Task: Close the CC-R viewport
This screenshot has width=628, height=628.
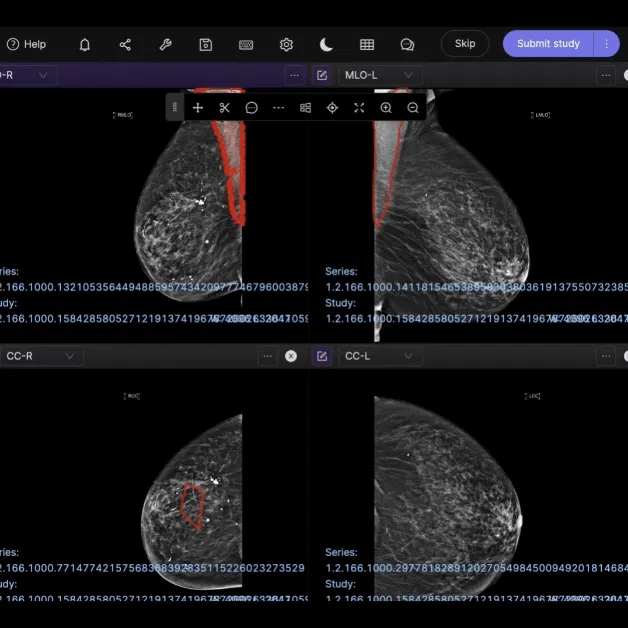Action: (x=291, y=356)
